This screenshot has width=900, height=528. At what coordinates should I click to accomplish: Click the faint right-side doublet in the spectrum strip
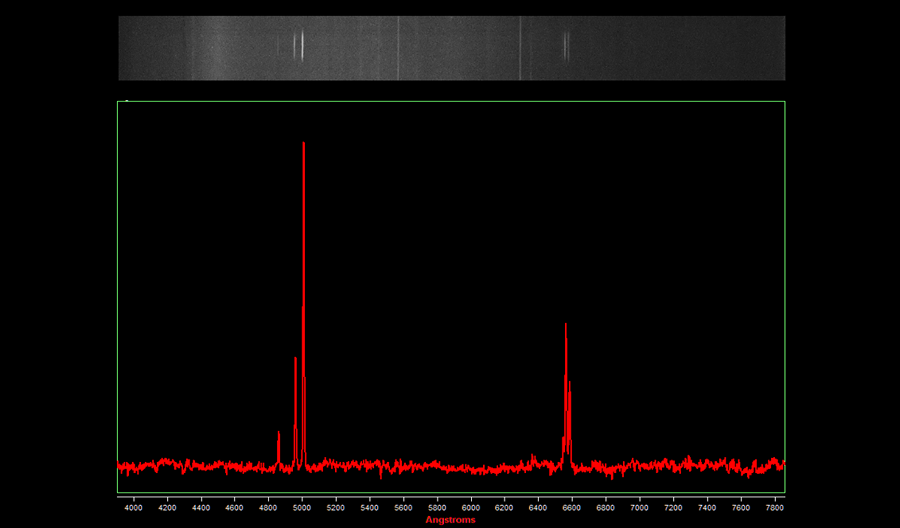pos(566,46)
